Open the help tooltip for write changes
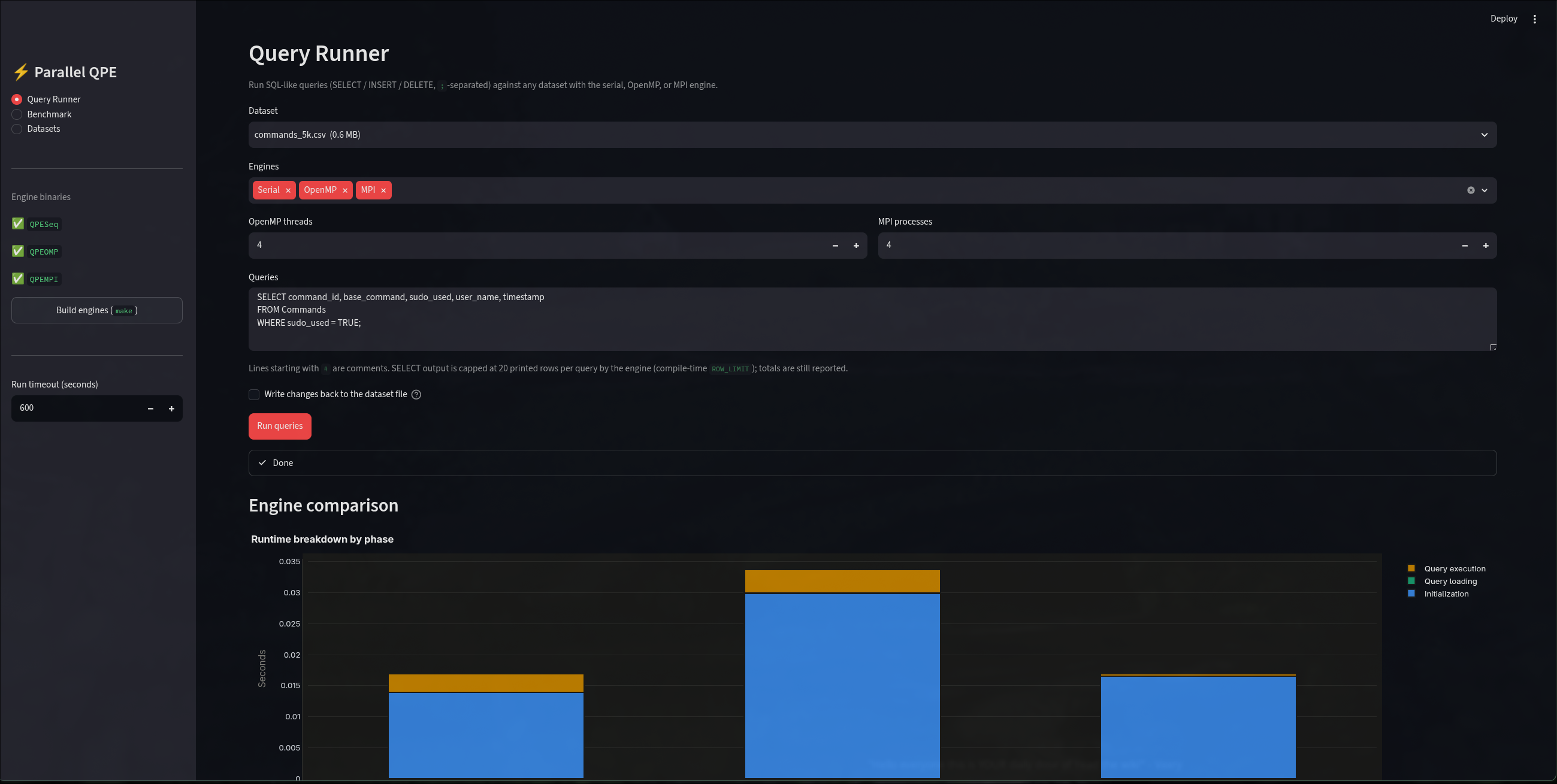This screenshot has width=1557, height=784. click(x=416, y=395)
